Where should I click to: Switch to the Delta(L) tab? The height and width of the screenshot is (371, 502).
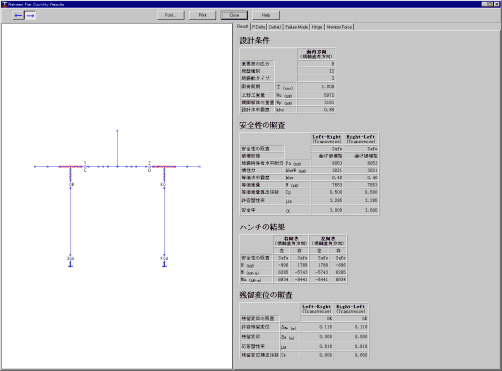[x=275, y=27]
